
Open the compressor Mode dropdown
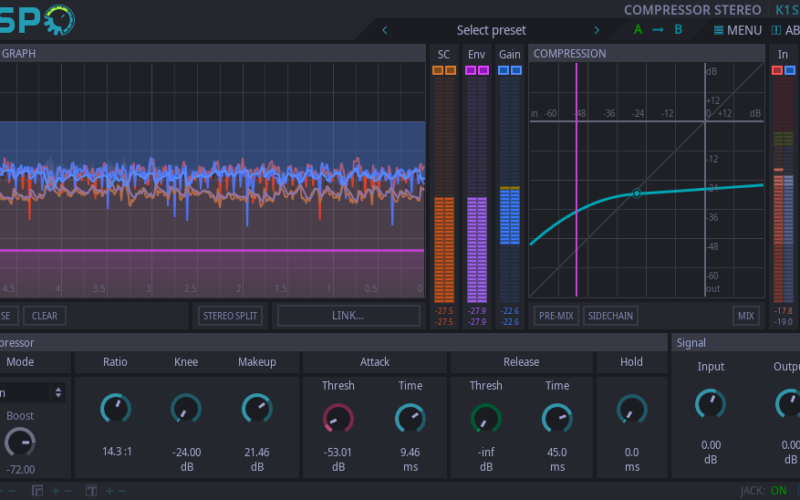pyautogui.click(x=32, y=393)
